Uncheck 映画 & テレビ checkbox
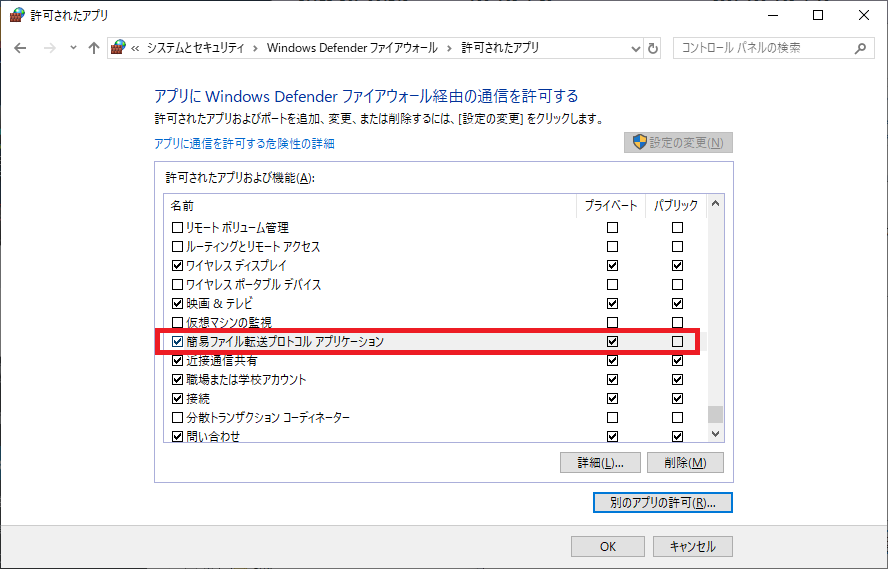 [x=177, y=303]
